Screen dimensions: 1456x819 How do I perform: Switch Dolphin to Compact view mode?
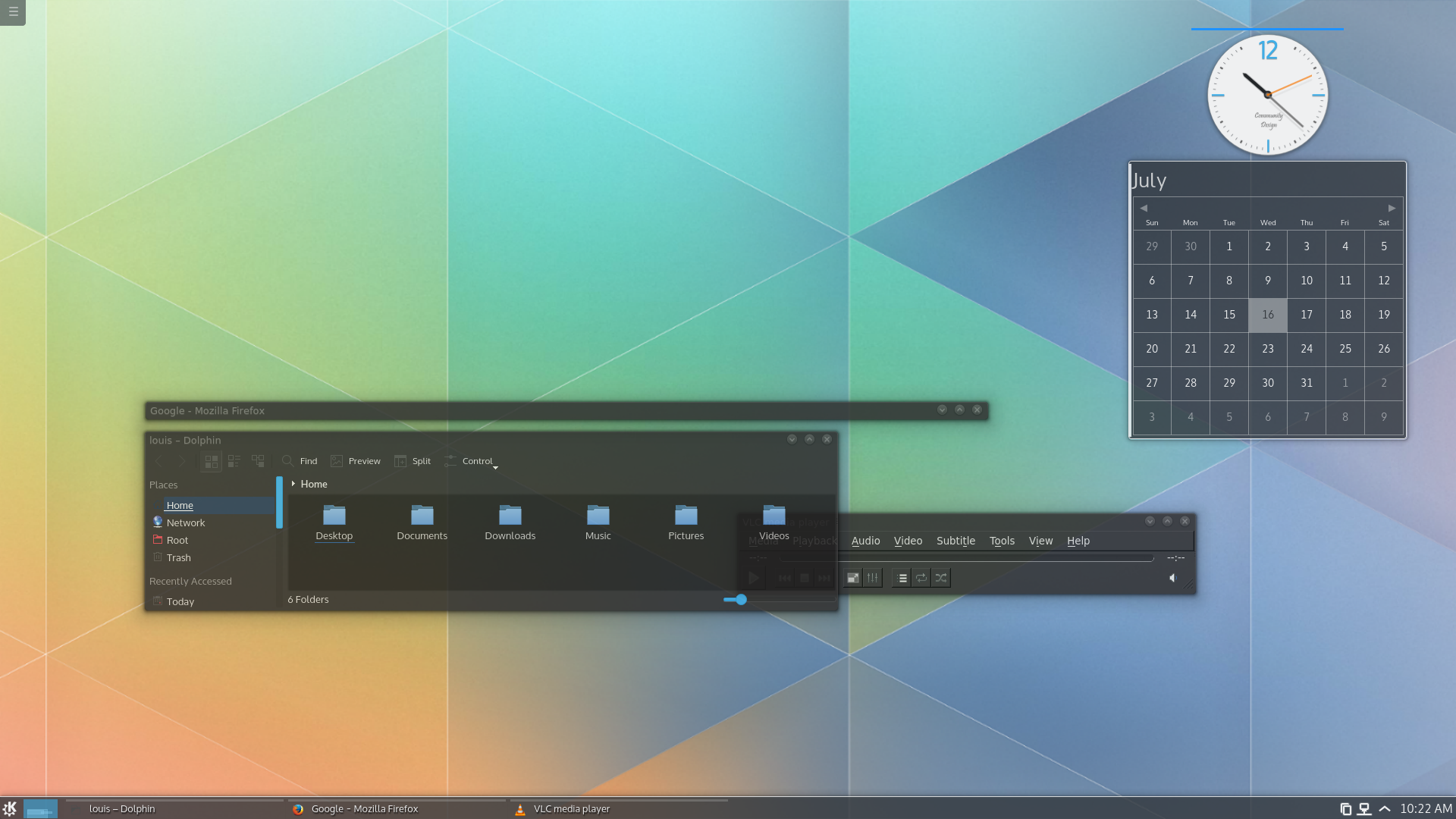(234, 461)
